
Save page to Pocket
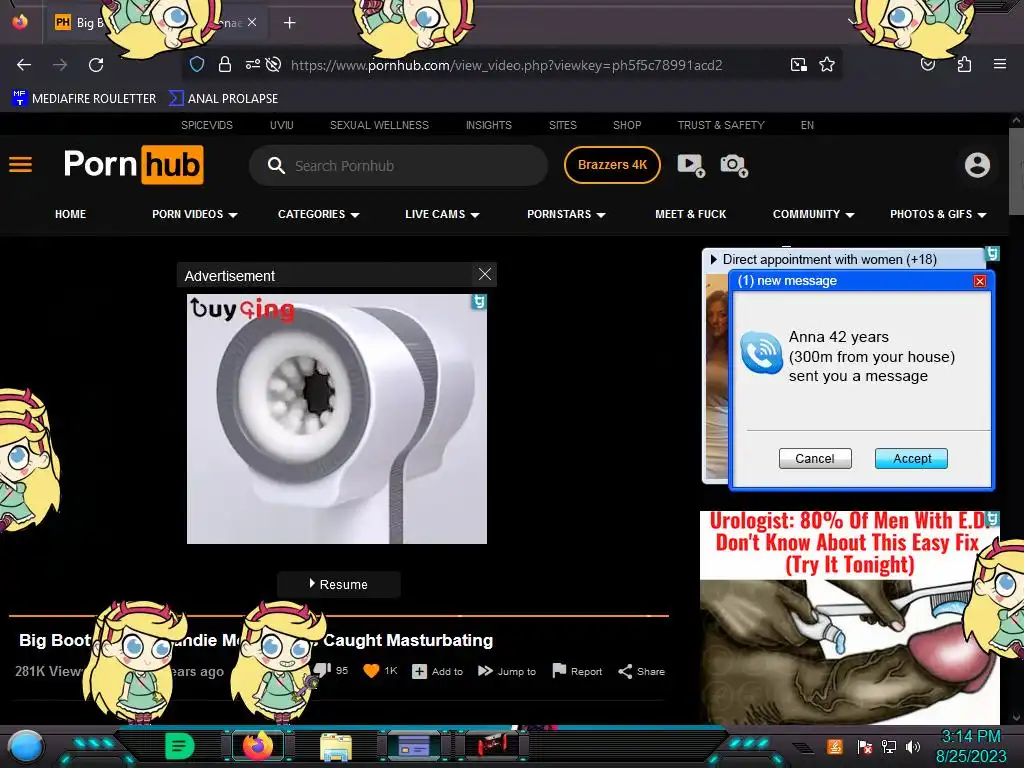tap(928, 64)
